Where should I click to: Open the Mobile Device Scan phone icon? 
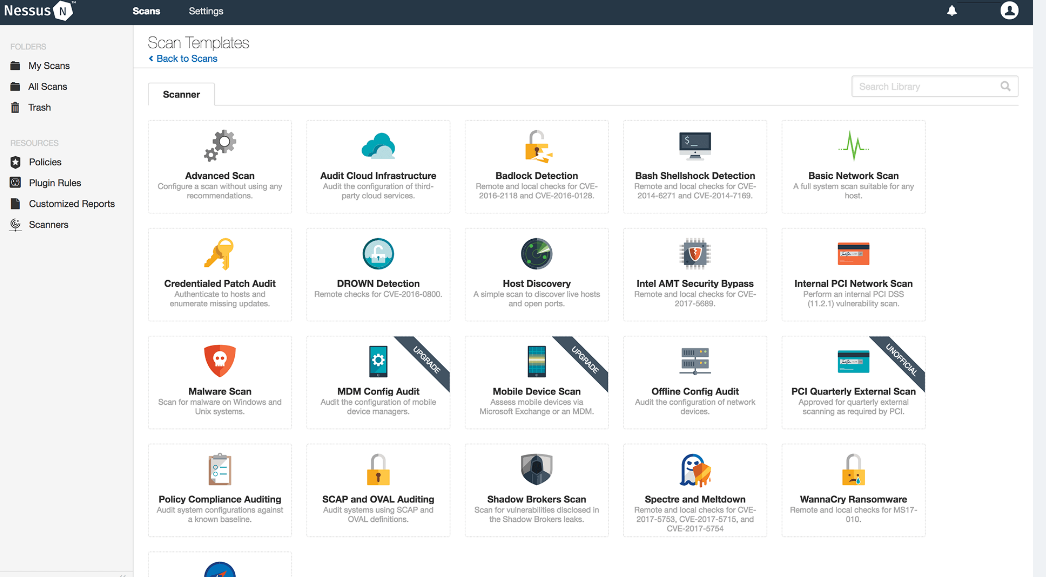click(537, 362)
